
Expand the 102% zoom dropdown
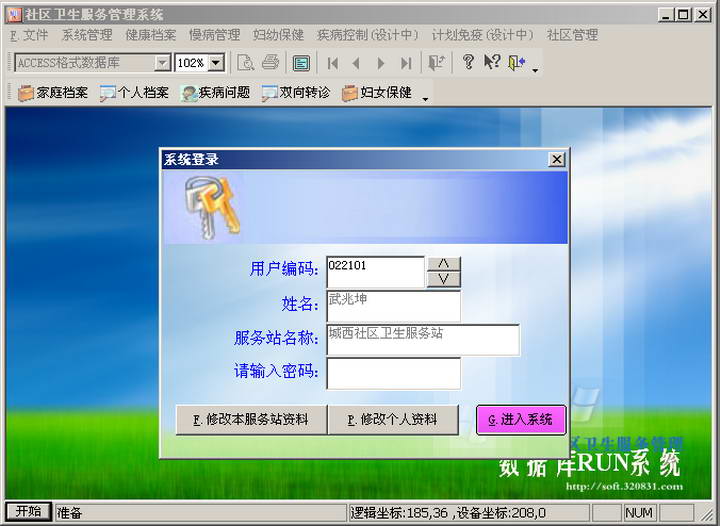[215, 63]
